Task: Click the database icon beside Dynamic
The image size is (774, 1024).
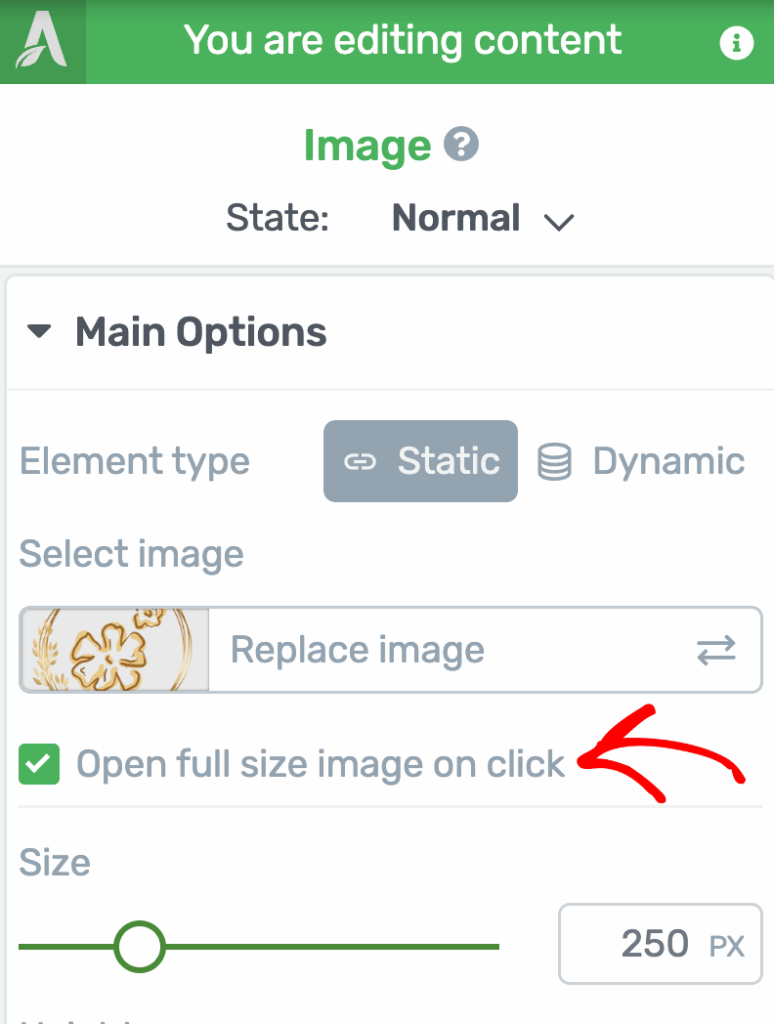Action: click(x=555, y=462)
